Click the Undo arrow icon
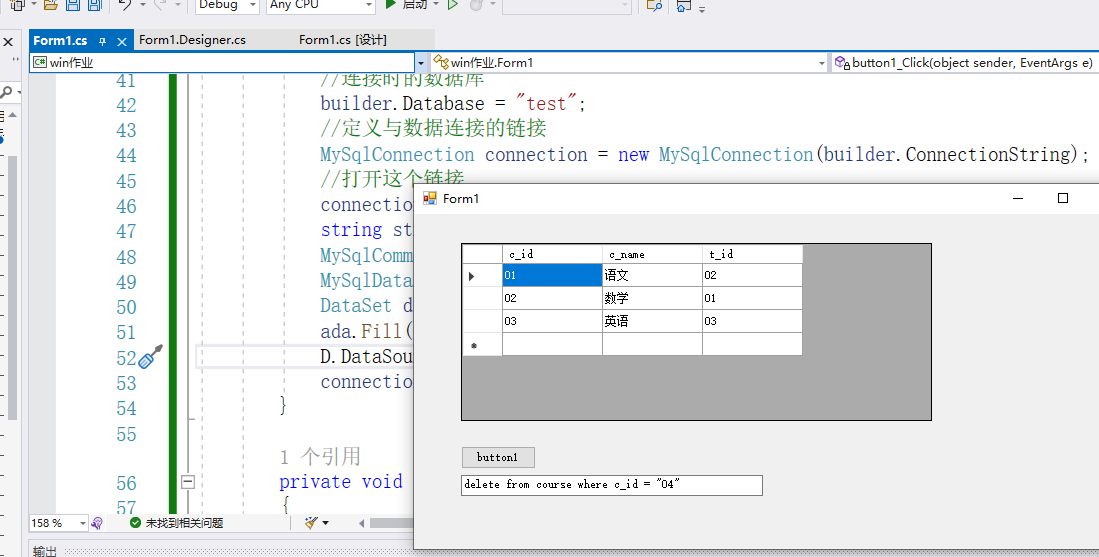Image resolution: width=1099 pixels, height=557 pixels. click(125, 5)
